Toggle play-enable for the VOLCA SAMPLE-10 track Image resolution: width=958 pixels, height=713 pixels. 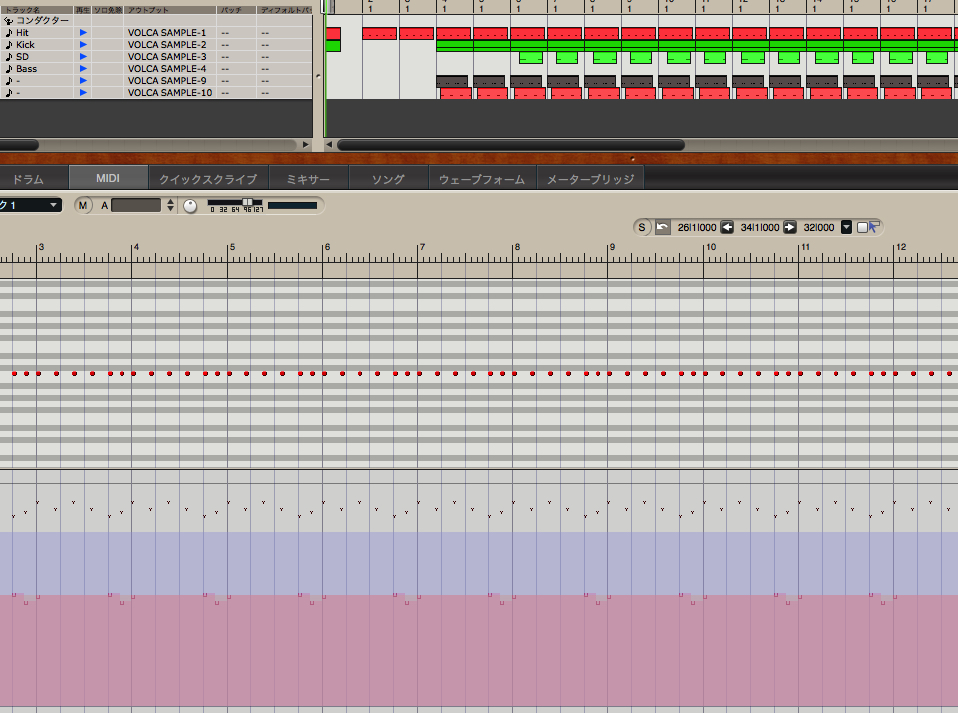tap(83, 93)
